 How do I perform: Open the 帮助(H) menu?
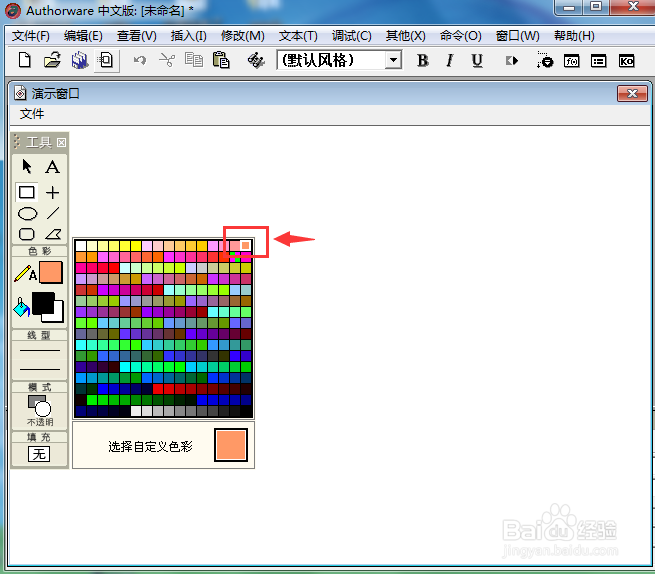pyautogui.click(x=574, y=36)
